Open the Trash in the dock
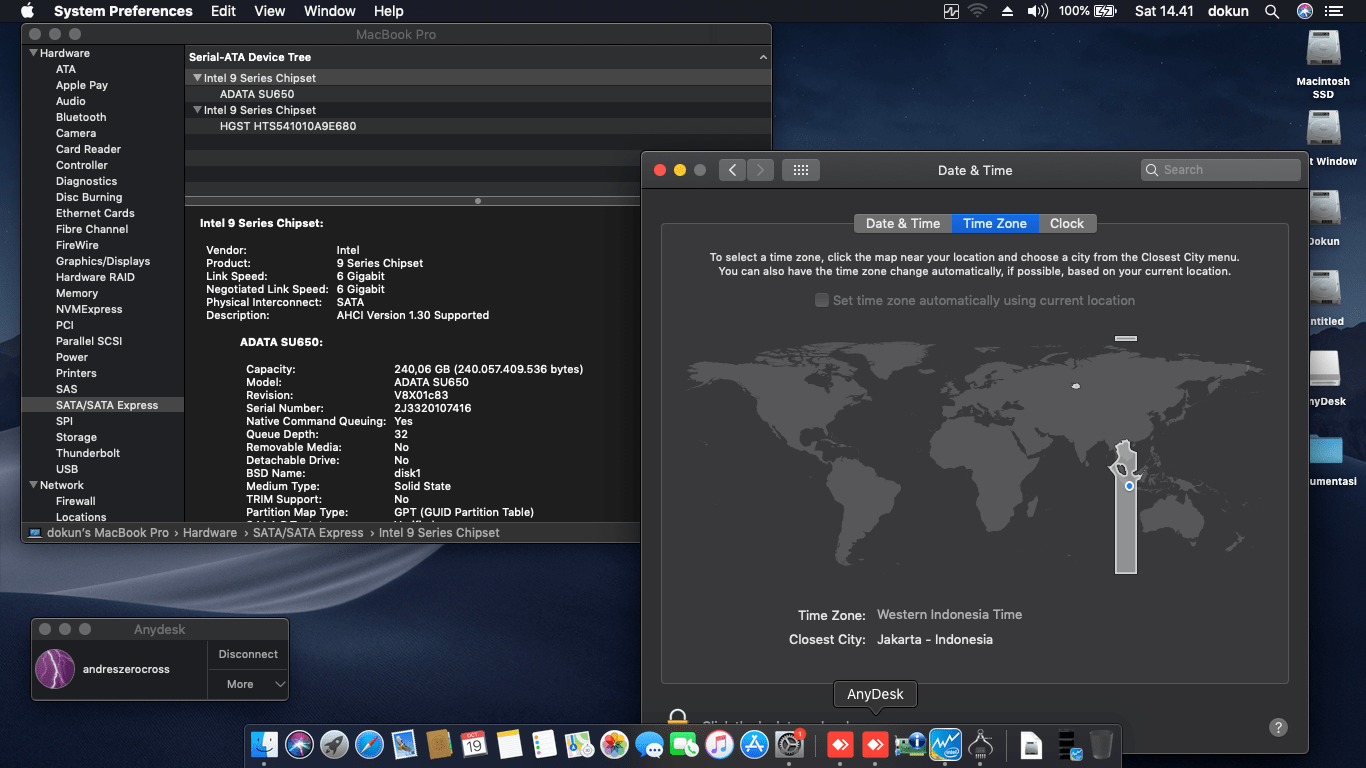 pos(1101,744)
